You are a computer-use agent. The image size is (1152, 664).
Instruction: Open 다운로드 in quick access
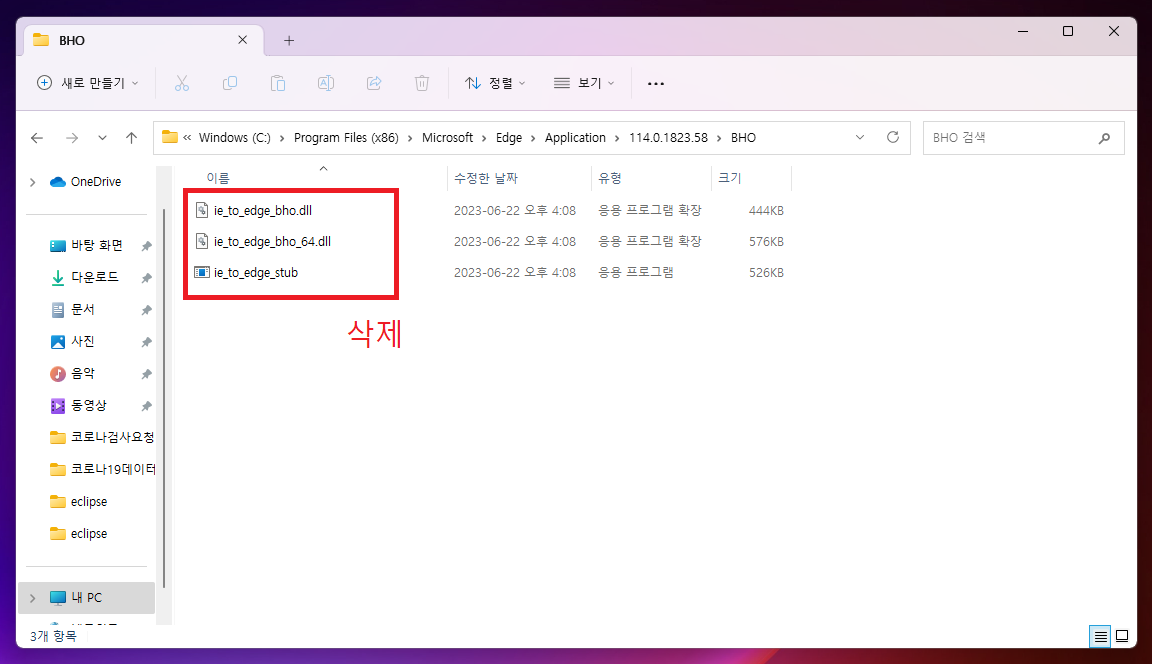(x=94, y=278)
